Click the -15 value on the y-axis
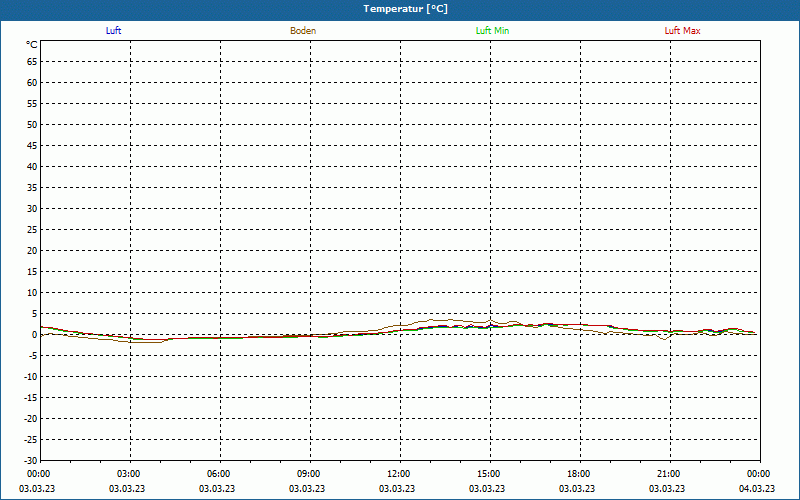 [x=31, y=397]
